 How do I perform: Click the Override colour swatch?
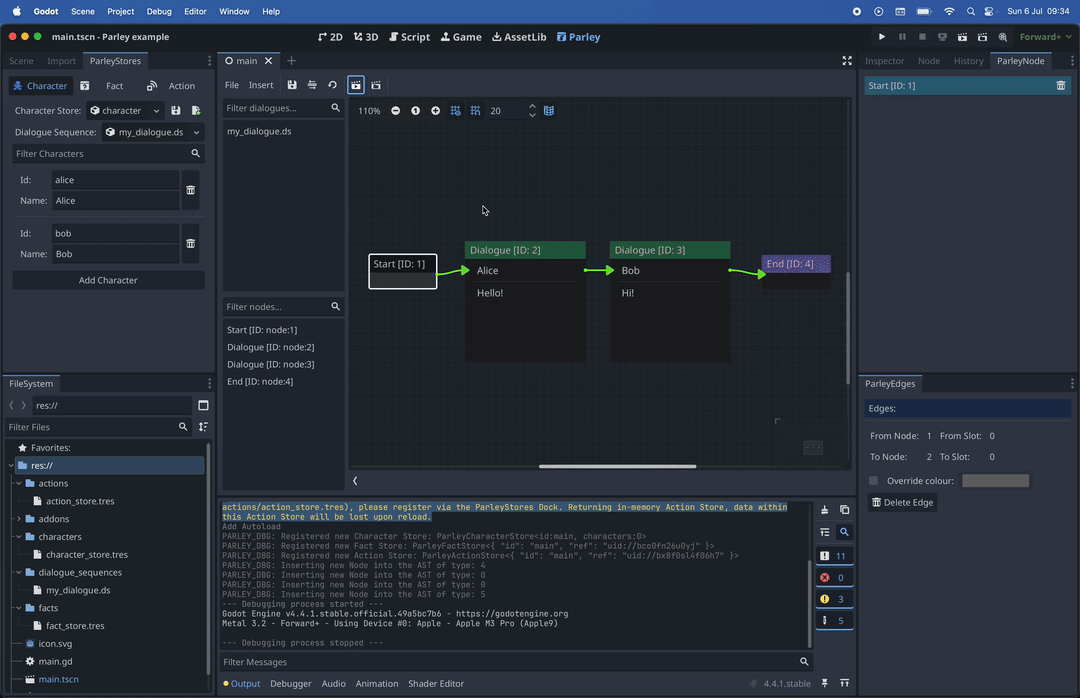coord(995,481)
